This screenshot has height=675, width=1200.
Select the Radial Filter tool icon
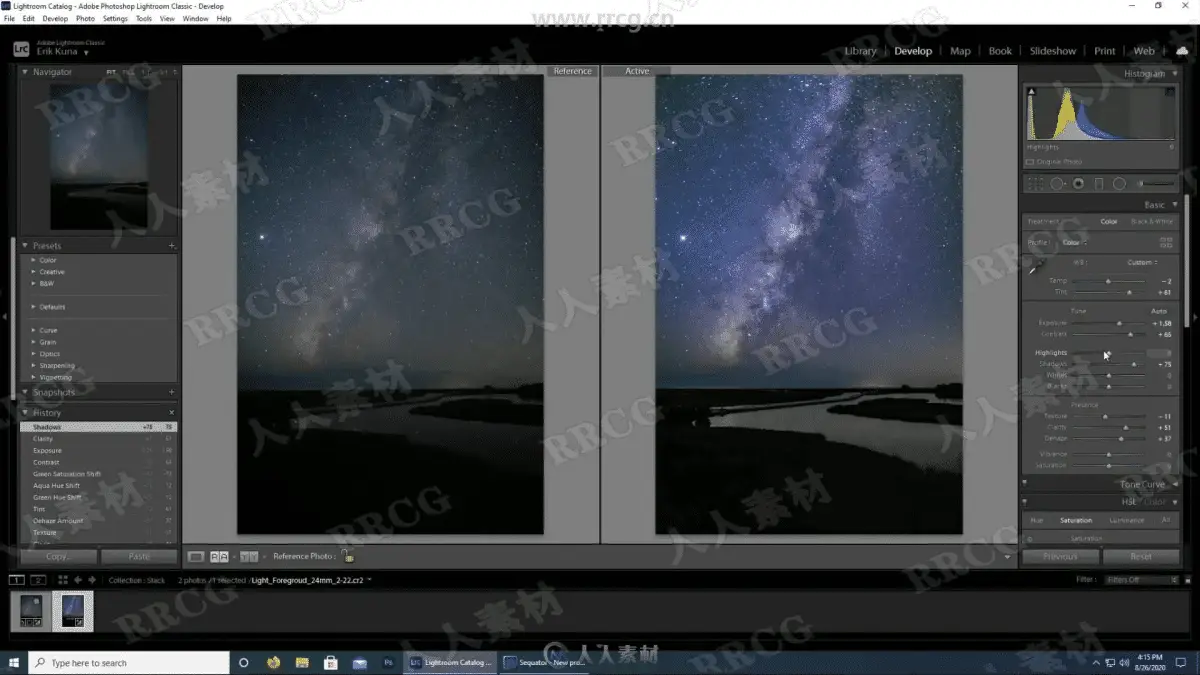coord(1119,184)
